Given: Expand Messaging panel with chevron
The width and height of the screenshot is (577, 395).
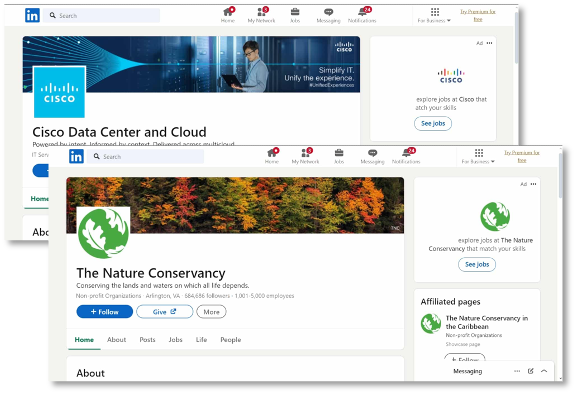Looking at the screenshot, I should coord(544,371).
